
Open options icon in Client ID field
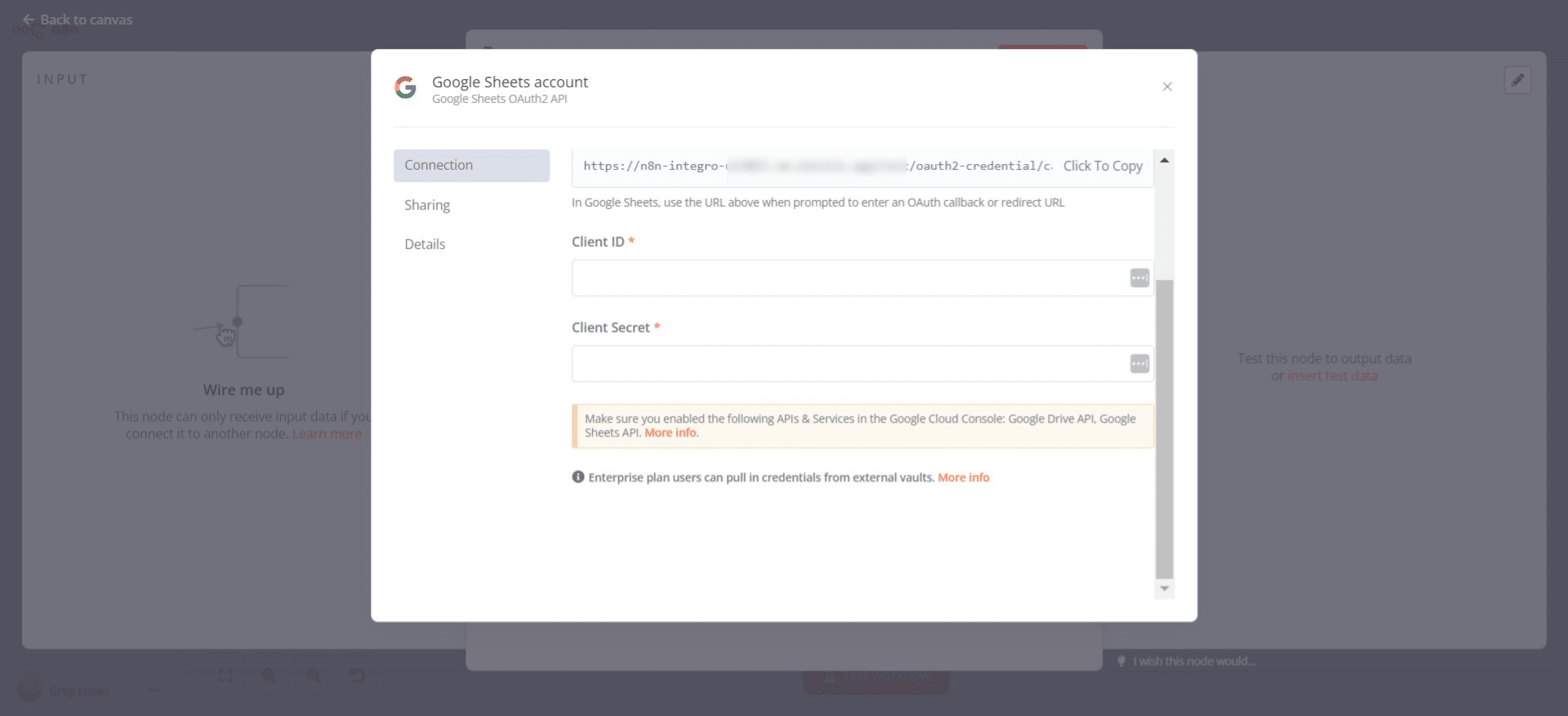point(1139,278)
